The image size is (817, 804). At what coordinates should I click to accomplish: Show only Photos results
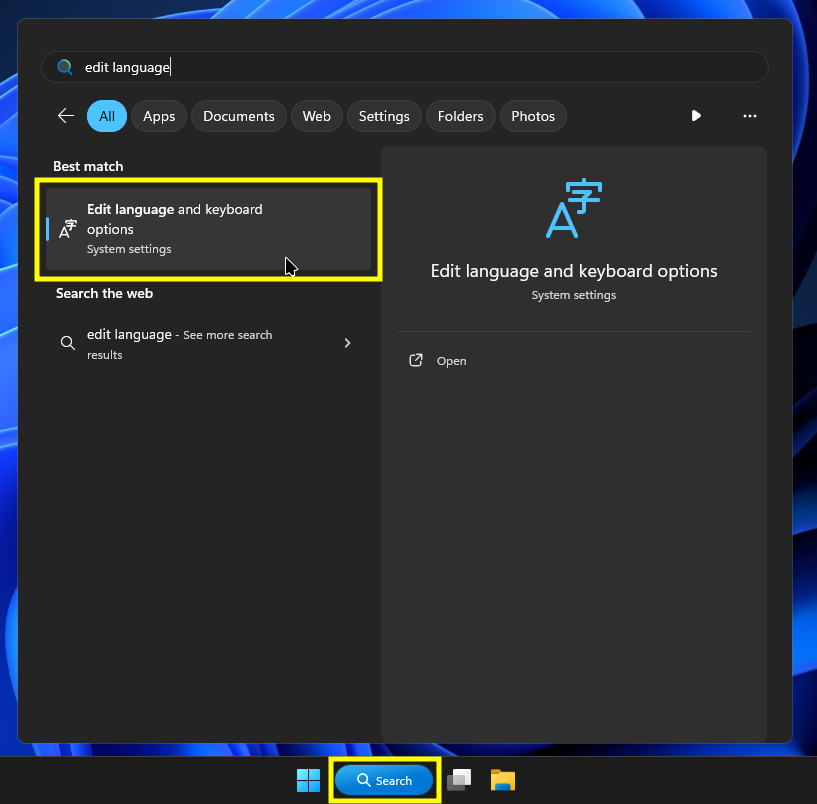[x=533, y=116]
